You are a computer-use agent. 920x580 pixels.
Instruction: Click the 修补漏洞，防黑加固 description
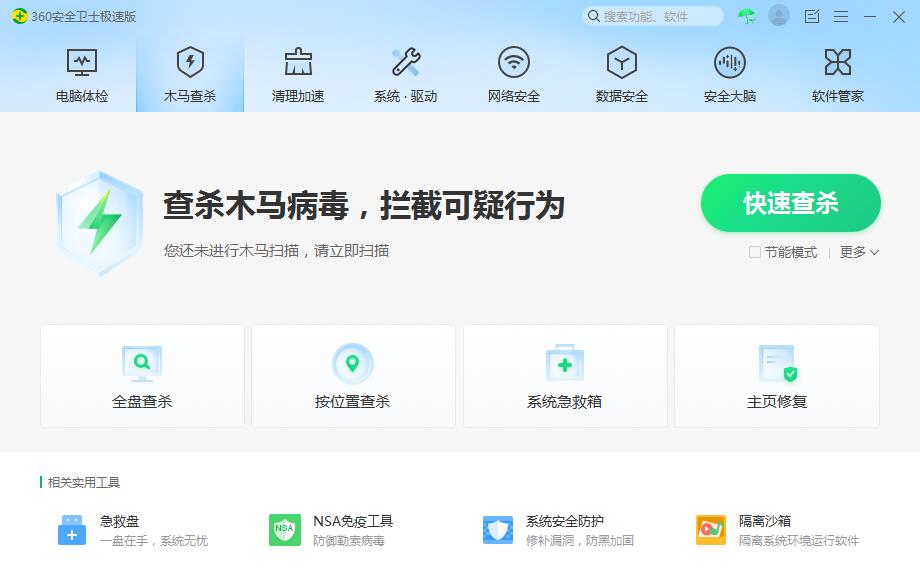(x=580, y=541)
